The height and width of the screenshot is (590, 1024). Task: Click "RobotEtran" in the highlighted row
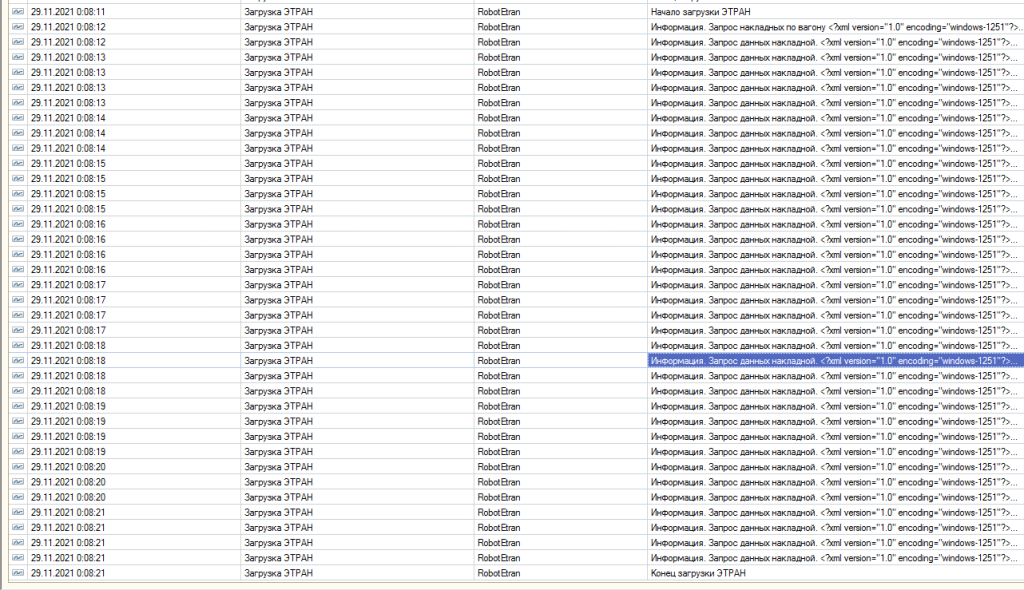pos(499,361)
